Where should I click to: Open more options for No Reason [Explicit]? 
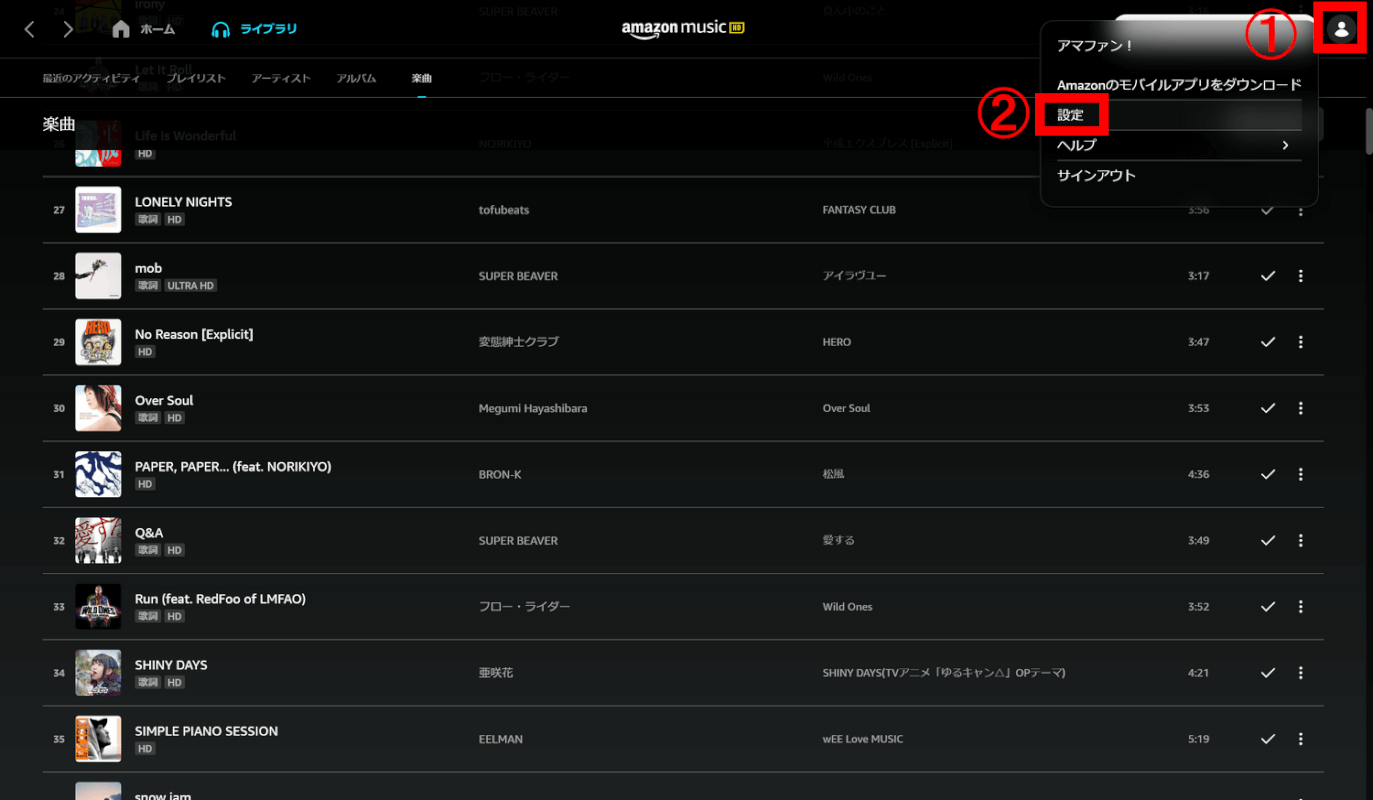pyautogui.click(x=1301, y=342)
